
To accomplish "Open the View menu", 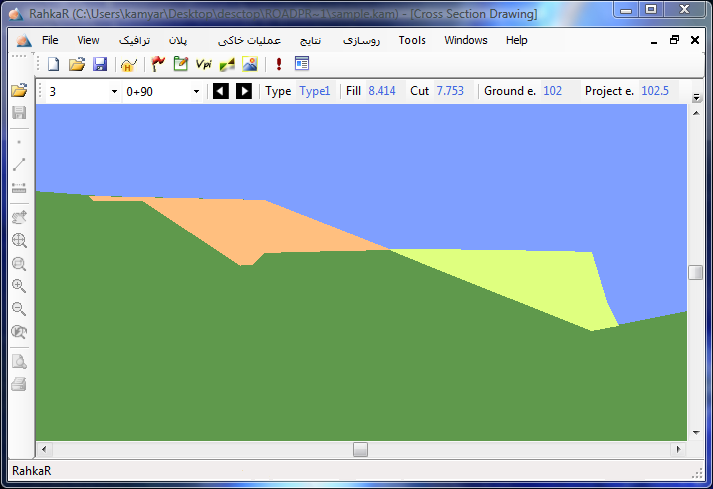I will coord(88,40).
